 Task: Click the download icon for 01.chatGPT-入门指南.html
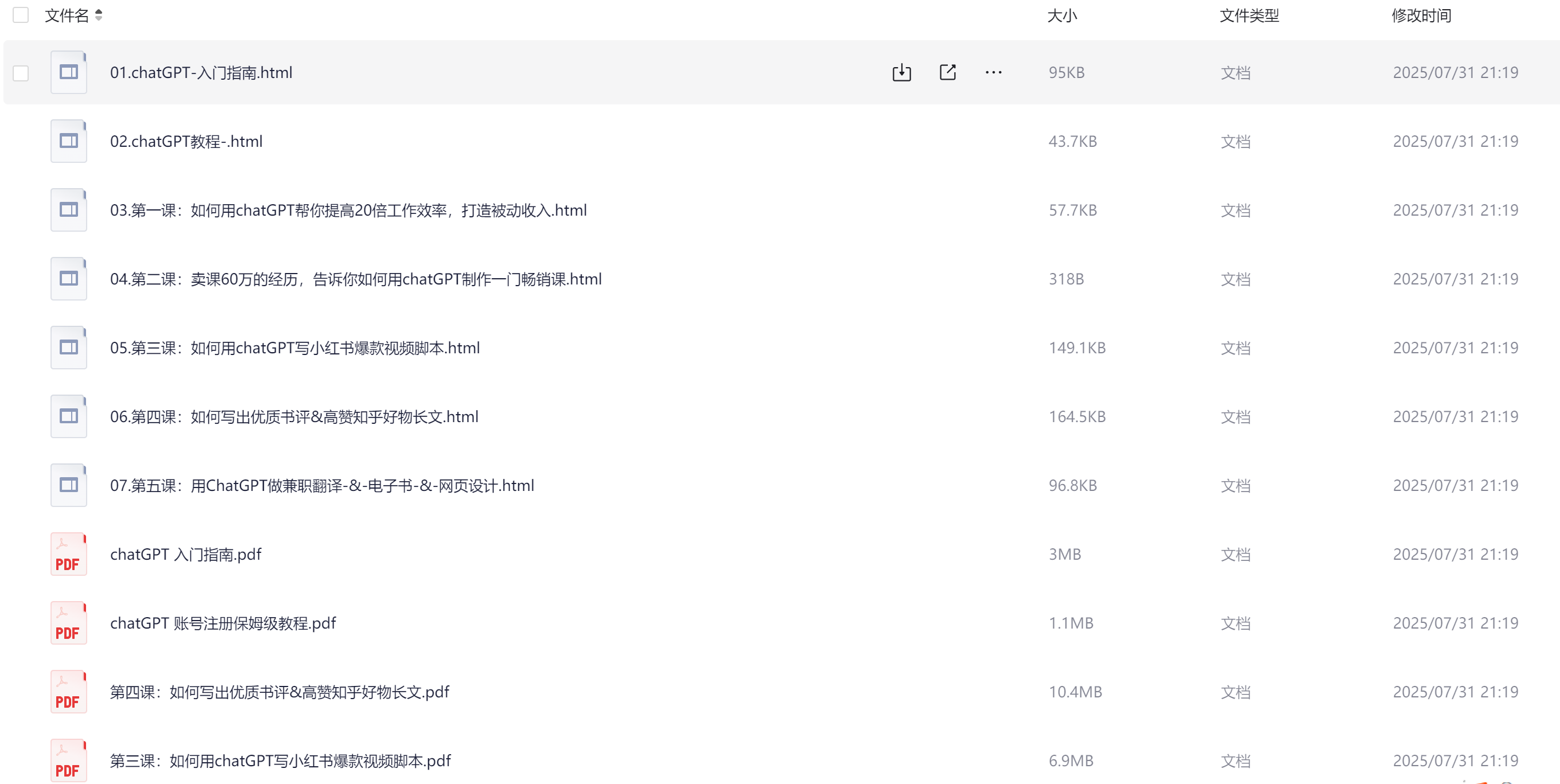pos(901,73)
